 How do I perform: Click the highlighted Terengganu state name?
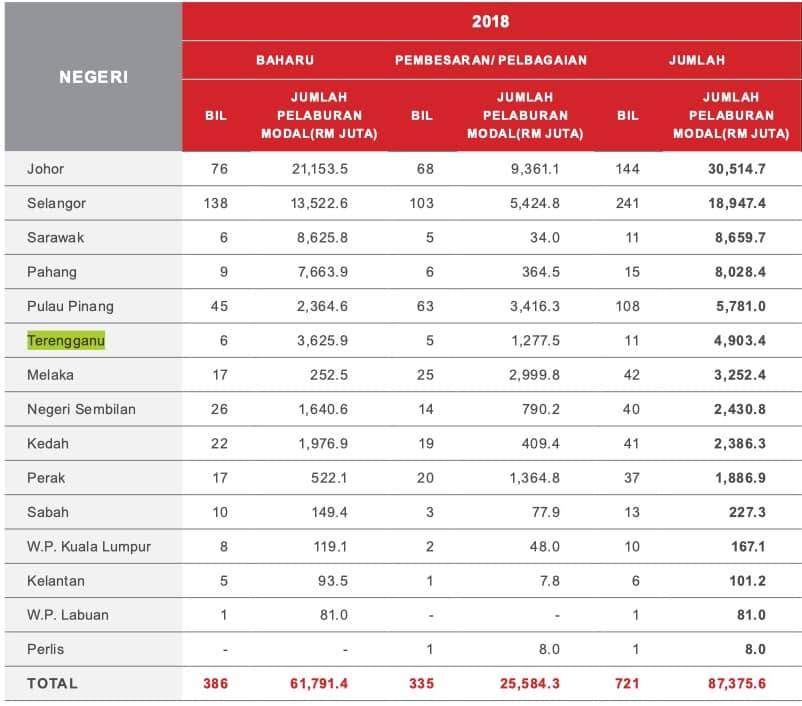66,340
